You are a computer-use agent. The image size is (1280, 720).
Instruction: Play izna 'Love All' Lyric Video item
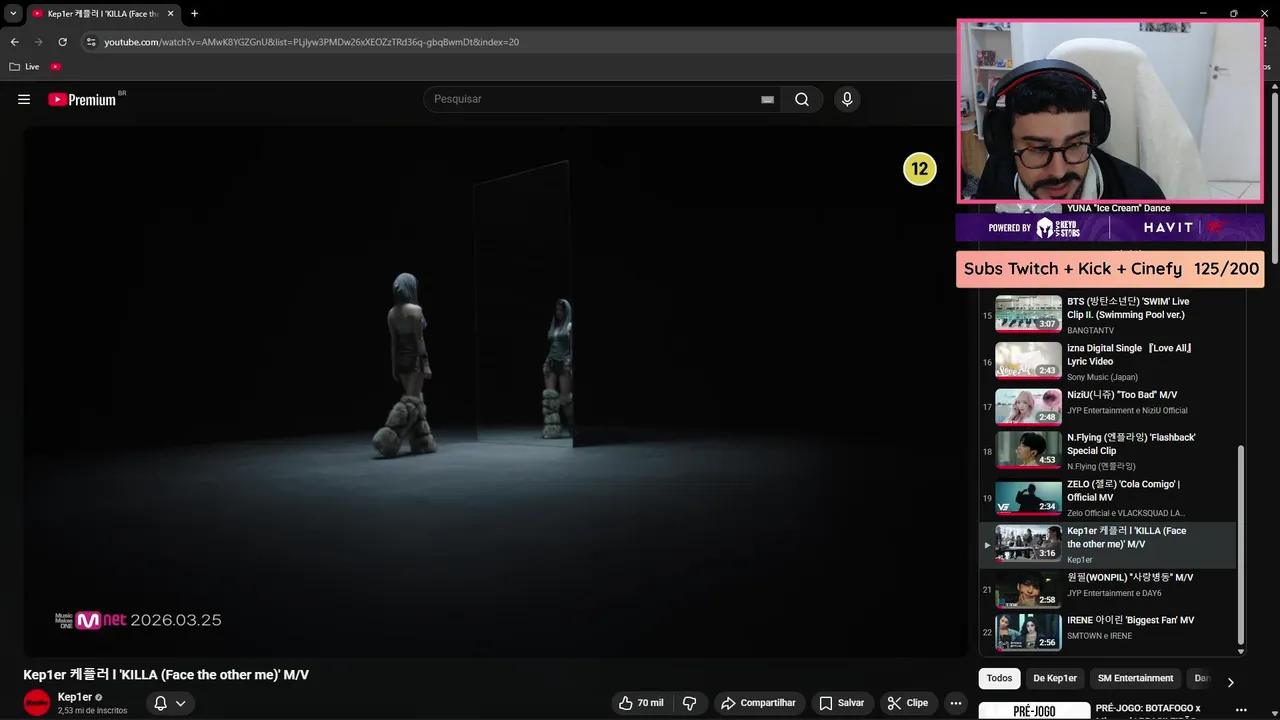click(x=1110, y=361)
